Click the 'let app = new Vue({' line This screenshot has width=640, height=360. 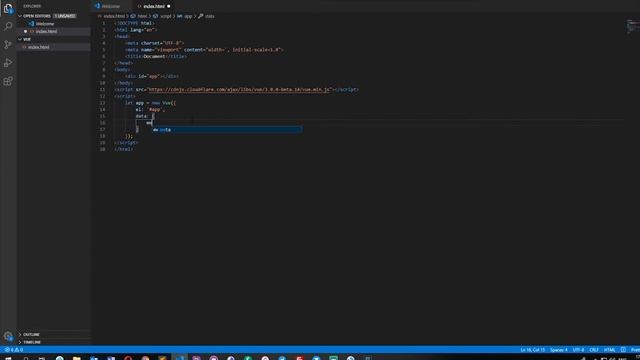tap(151, 103)
